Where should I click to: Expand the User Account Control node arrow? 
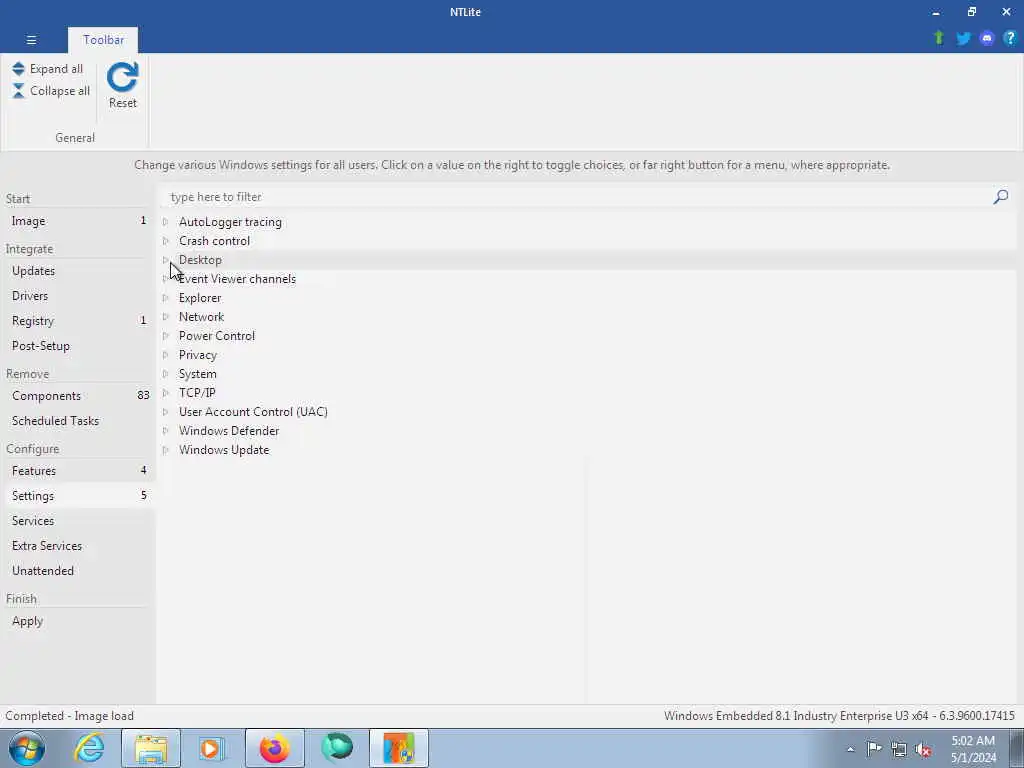(x=165, y=411)
